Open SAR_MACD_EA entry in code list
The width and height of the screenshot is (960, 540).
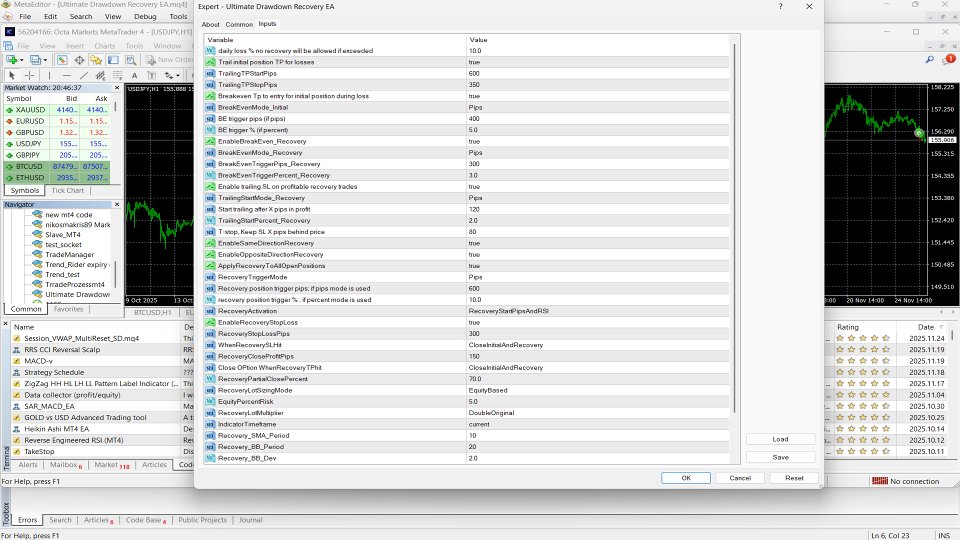(x=49, y=407)
